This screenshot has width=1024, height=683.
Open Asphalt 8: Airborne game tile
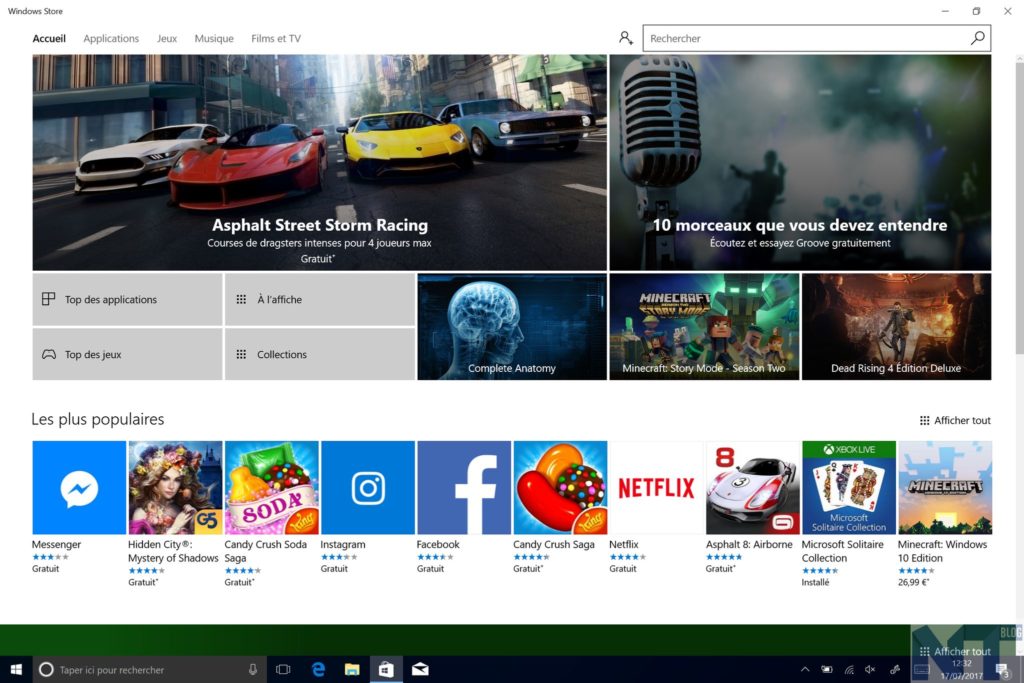[752, 488]
